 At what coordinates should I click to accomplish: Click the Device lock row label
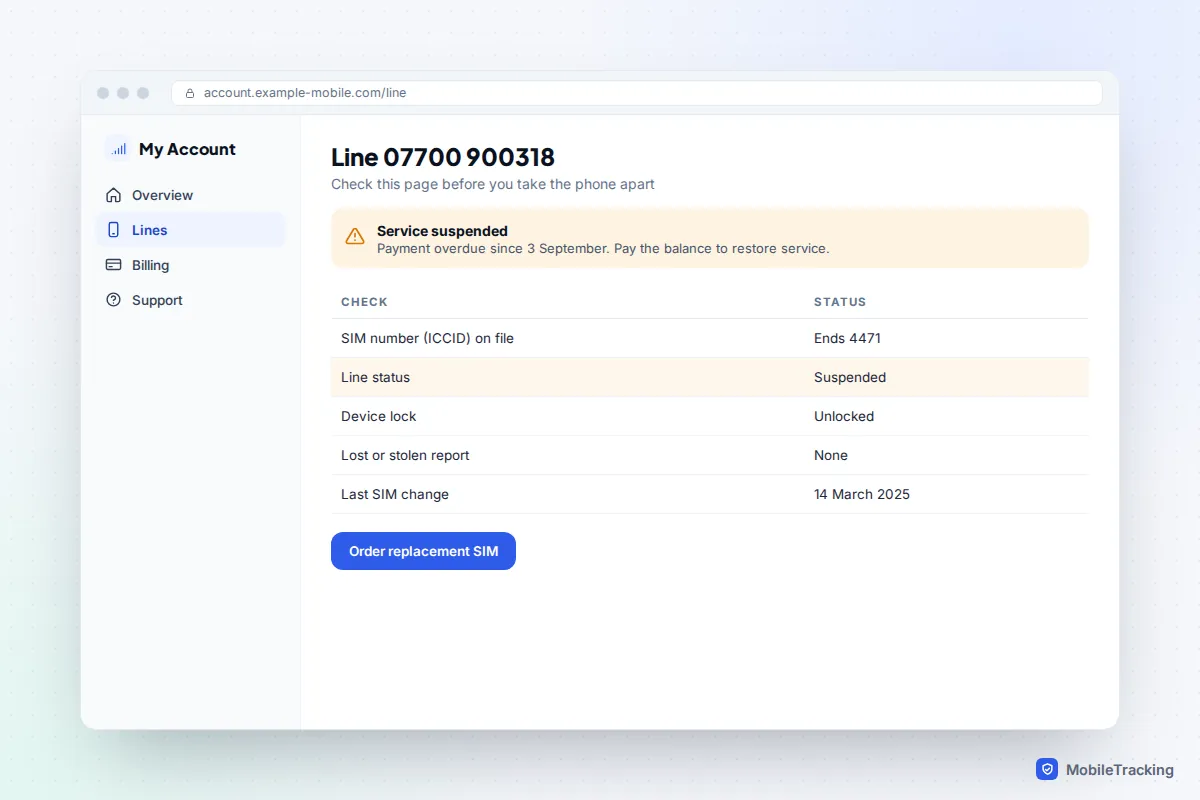click(378, 416)
